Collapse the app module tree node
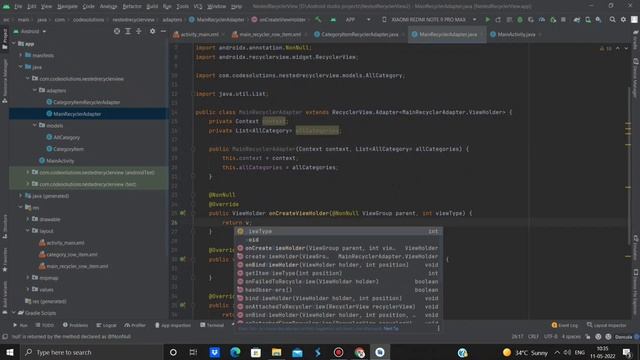This screenshot has height=360, width=640. (14, 43)
